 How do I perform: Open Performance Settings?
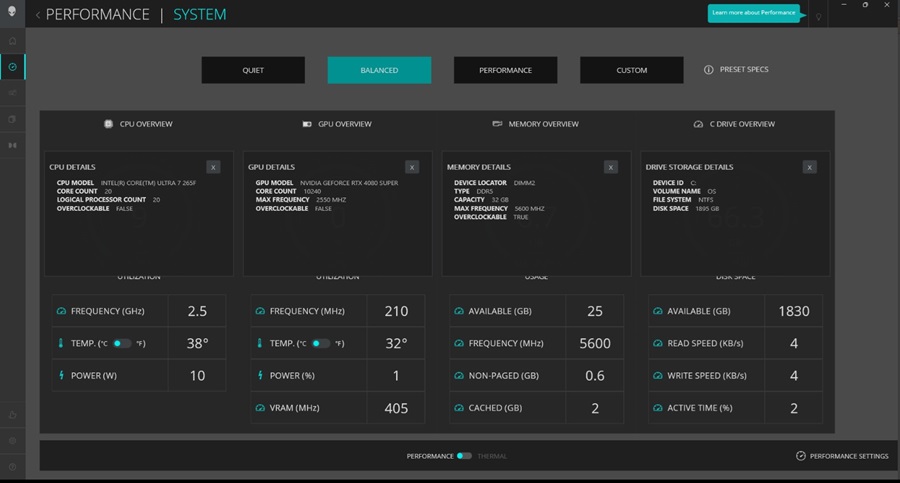(x=842, y=456)
